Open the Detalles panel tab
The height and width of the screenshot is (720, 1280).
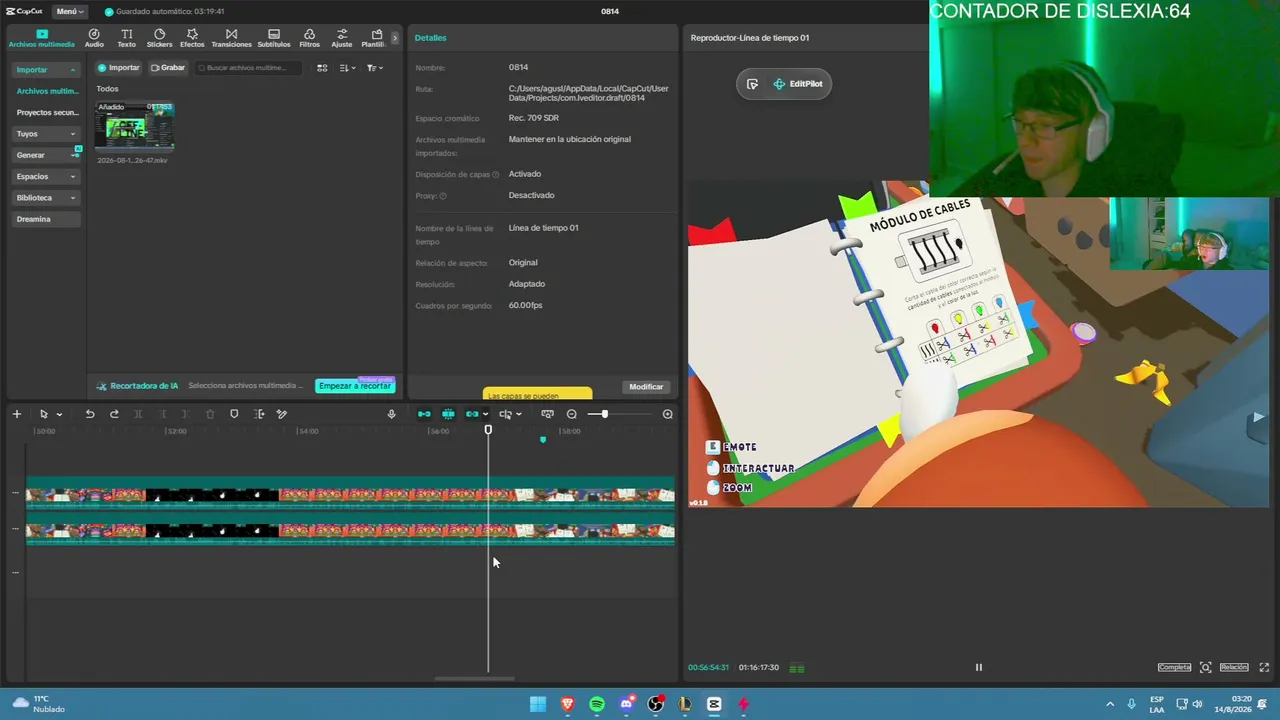[x=431, y=38]
